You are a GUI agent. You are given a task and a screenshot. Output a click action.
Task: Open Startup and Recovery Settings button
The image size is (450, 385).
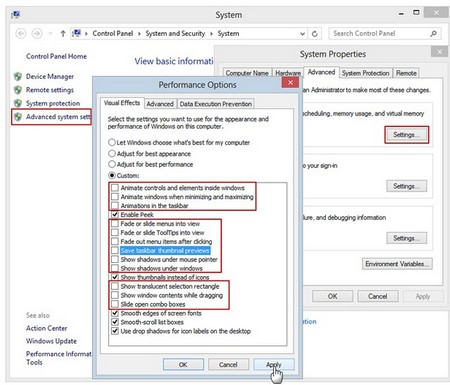click(x=406, y=238)
